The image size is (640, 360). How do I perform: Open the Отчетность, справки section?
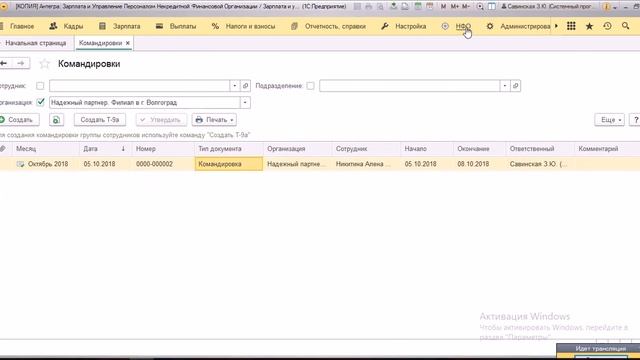329,26
